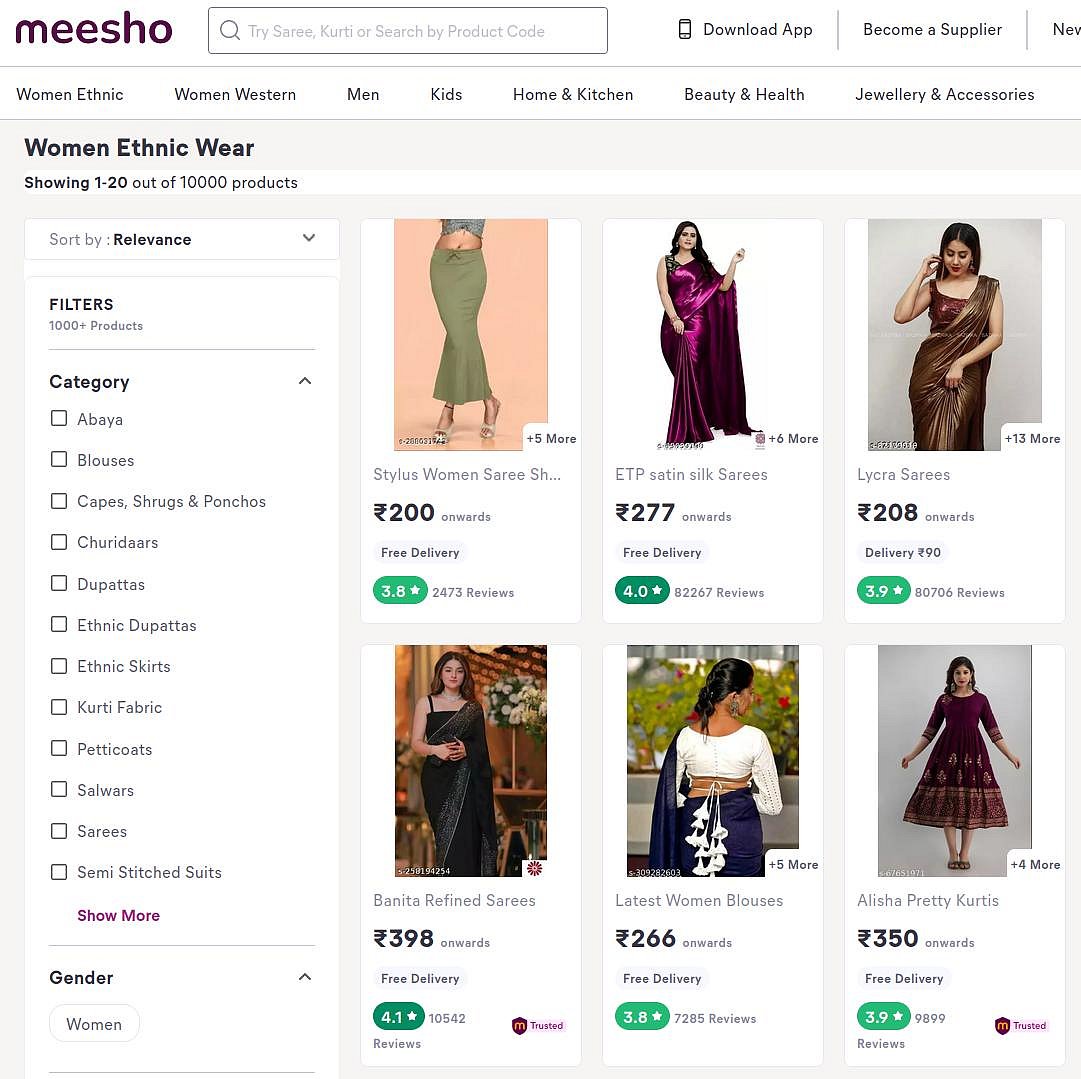Click the Trusted badge on Alisha Pretty Kurtis
This screenshot has width=1081, height=1079.
1020,1025
